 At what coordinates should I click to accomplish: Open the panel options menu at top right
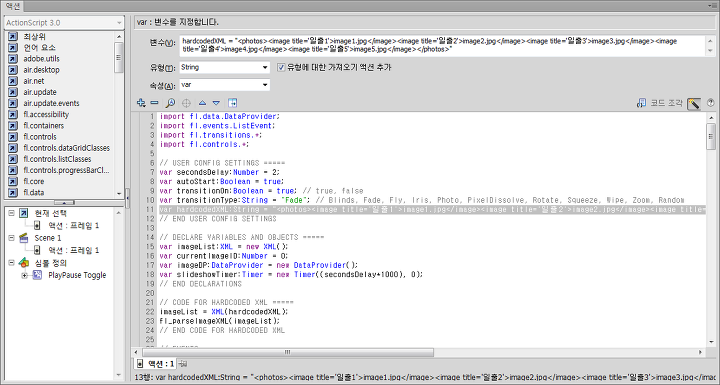[x=711, y=6]
